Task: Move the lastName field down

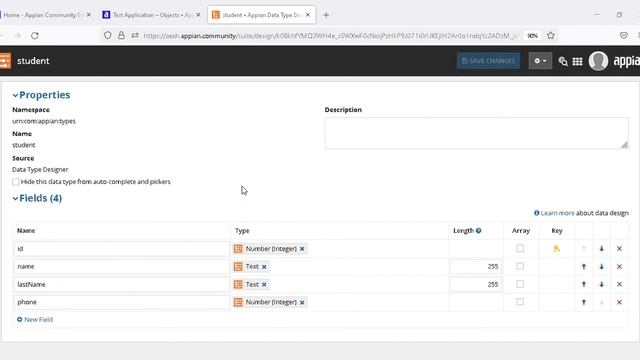Action: (602, 284)
